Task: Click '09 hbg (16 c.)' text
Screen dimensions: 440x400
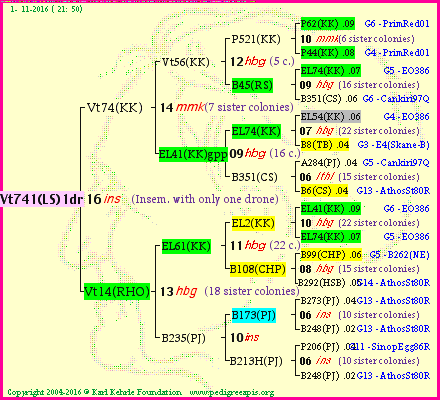Action: [265, 153]
